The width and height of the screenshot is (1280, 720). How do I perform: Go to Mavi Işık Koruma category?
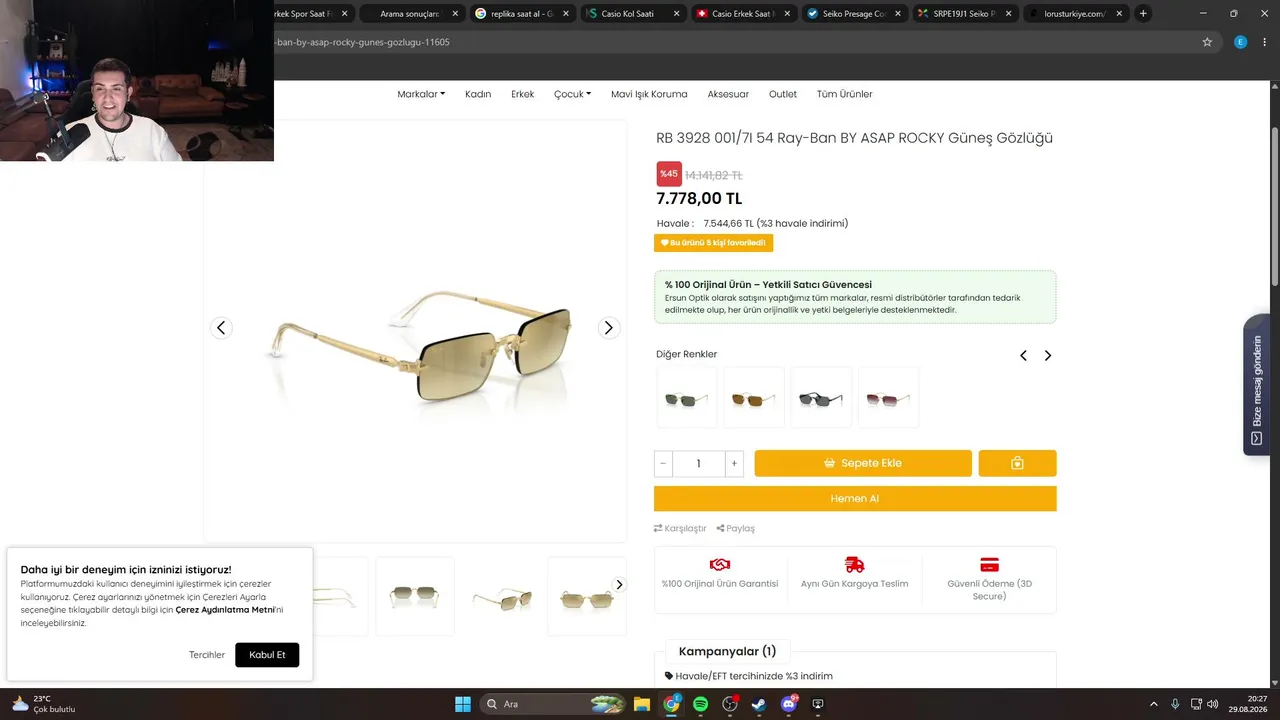click(x=649, y=94)
